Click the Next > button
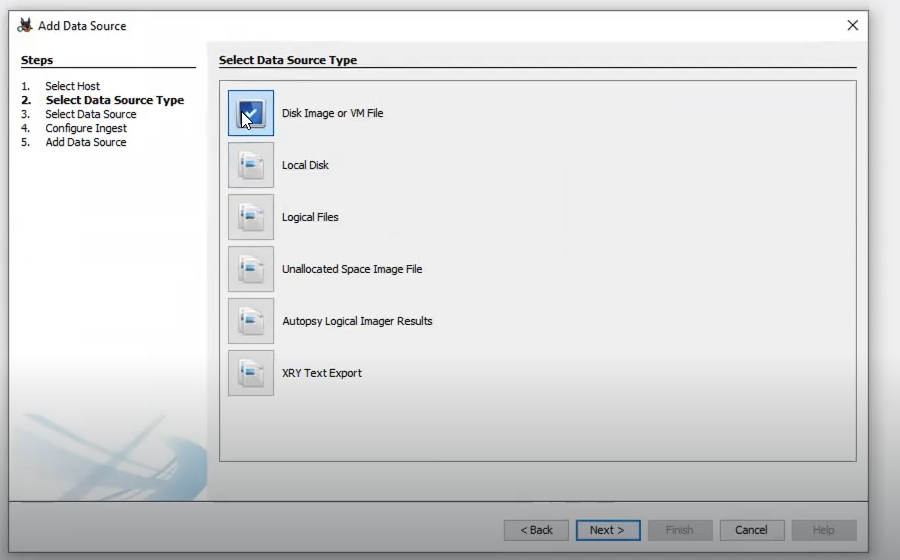The width and height of the screenshot is (900, 560). click(x=608, y=530)
